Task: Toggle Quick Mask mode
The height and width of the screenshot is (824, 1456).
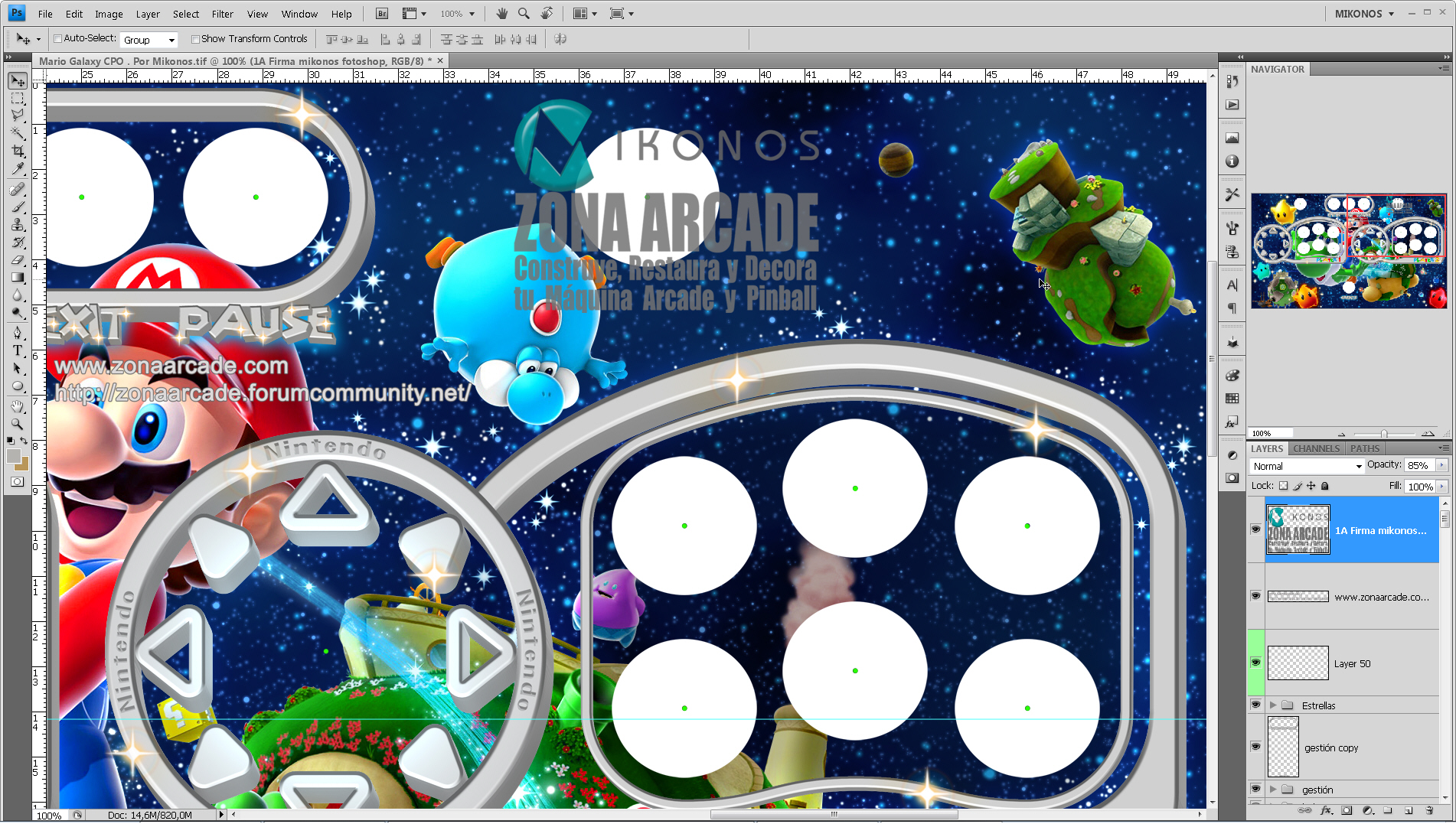Action: (17, 482)
